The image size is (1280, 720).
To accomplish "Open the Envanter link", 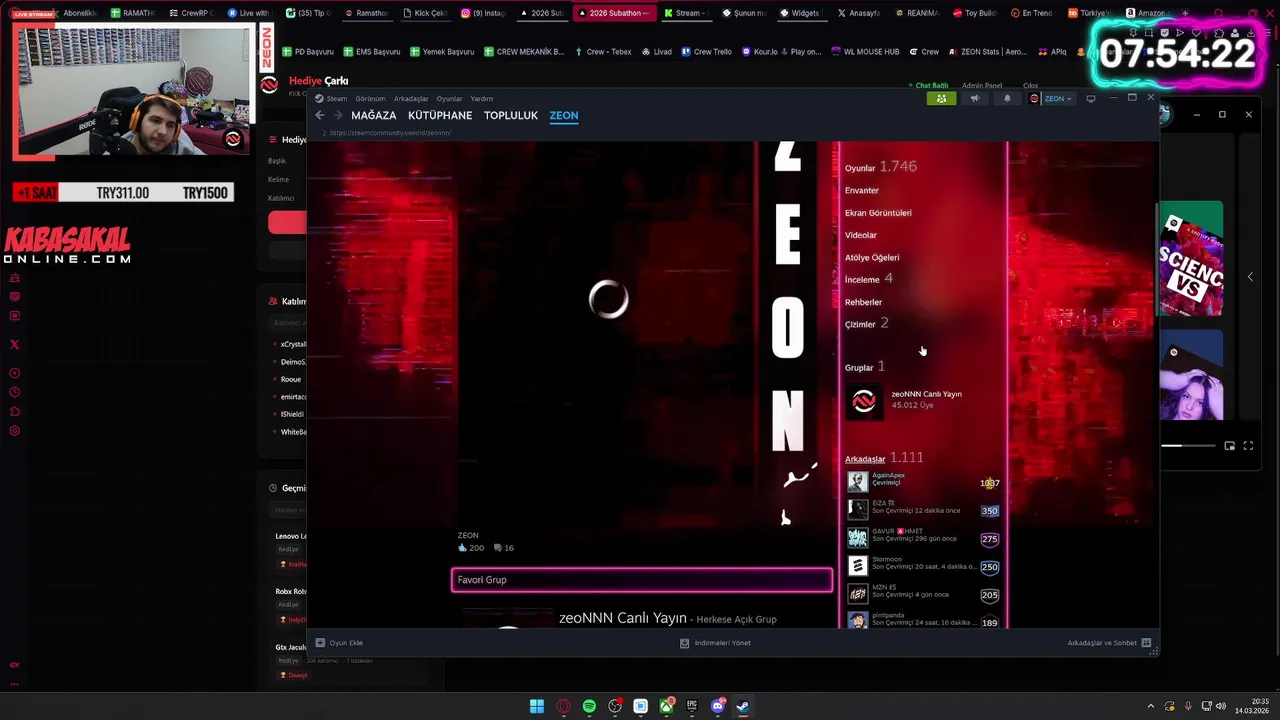I will [862, 190].
